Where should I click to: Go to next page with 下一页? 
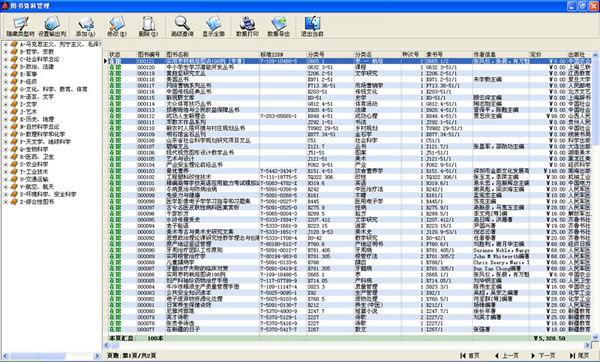pos(543,355)
